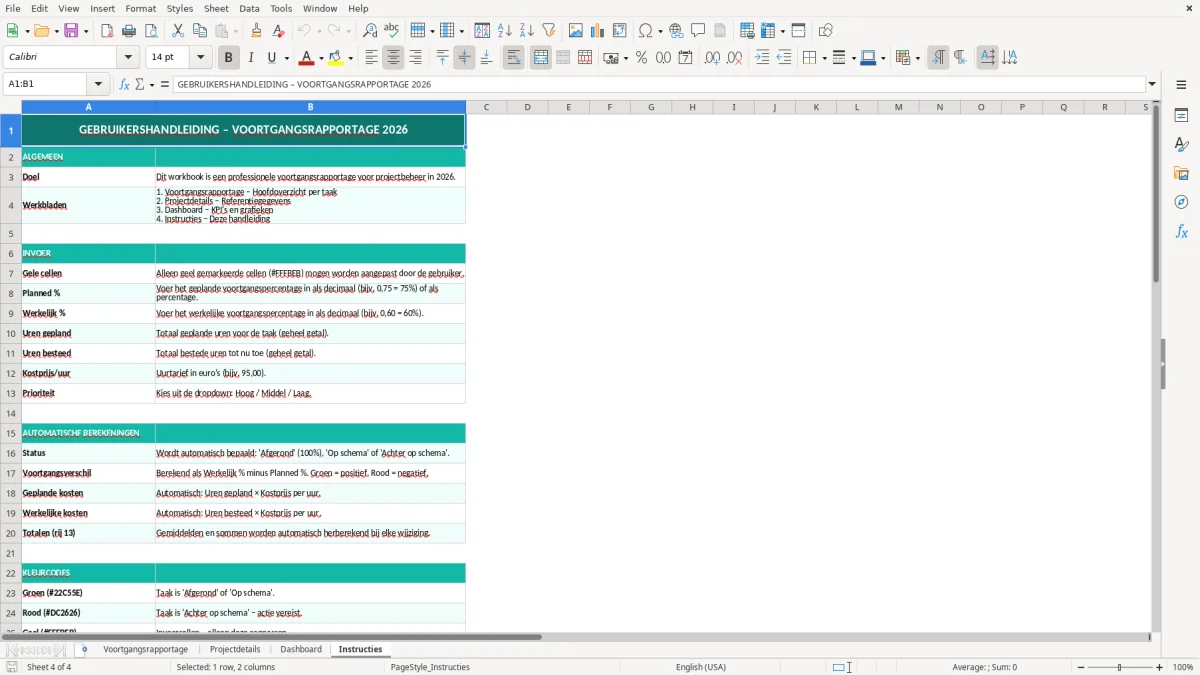
Task: Toggle Wrap Text
Action: pos(514,58)
